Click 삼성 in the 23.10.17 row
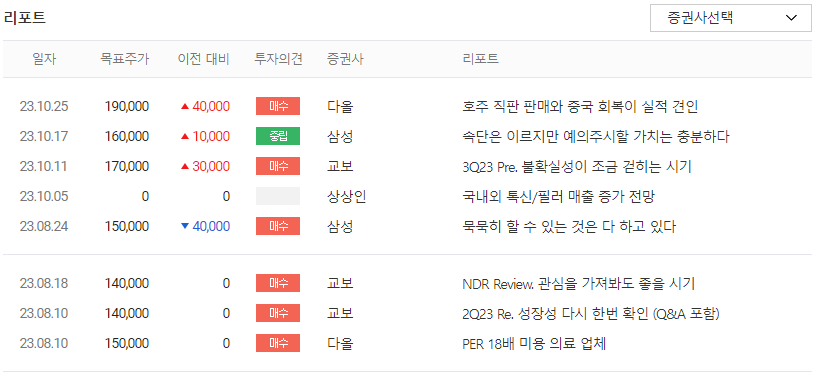 pos(340,136)
